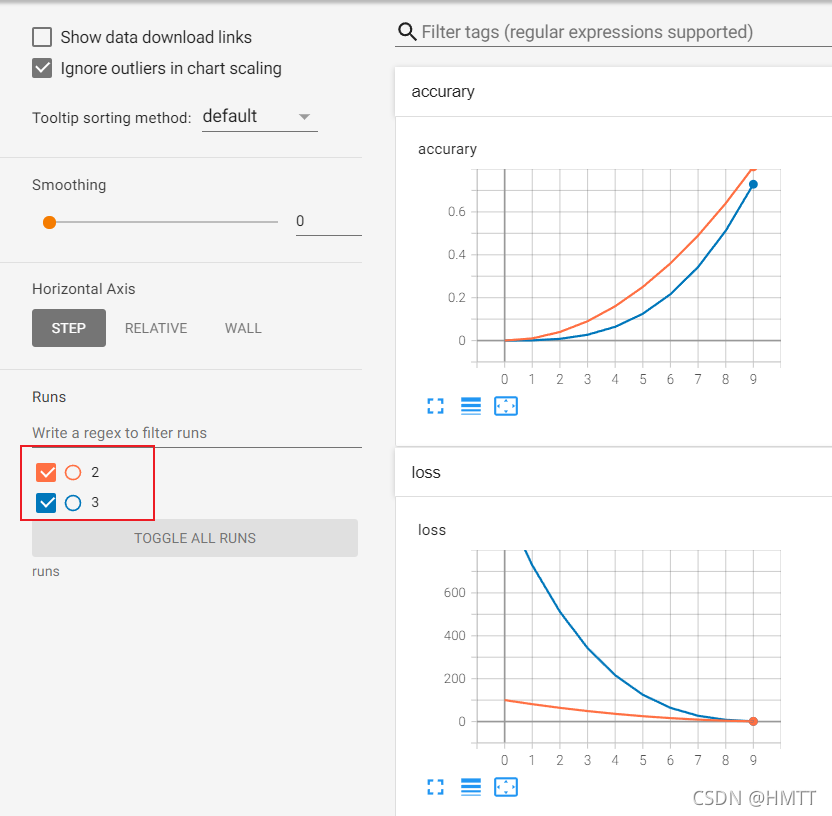
Task: Click the 'accurary' chart title above the plot
Action: [447, 149]
